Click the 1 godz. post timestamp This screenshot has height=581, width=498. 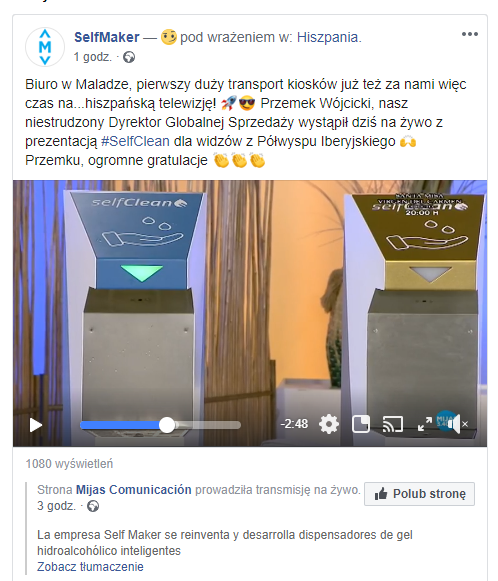(x=93, y=57)
